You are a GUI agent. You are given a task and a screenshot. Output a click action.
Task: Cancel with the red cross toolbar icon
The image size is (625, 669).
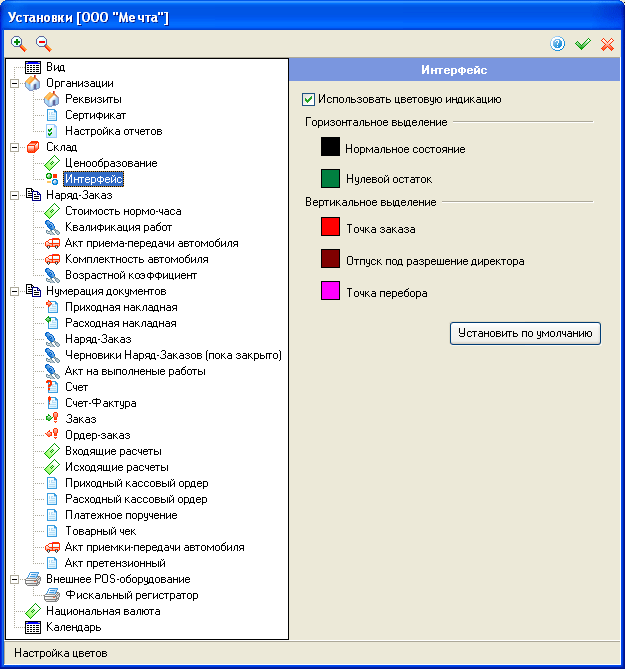[x=607, y=44]
